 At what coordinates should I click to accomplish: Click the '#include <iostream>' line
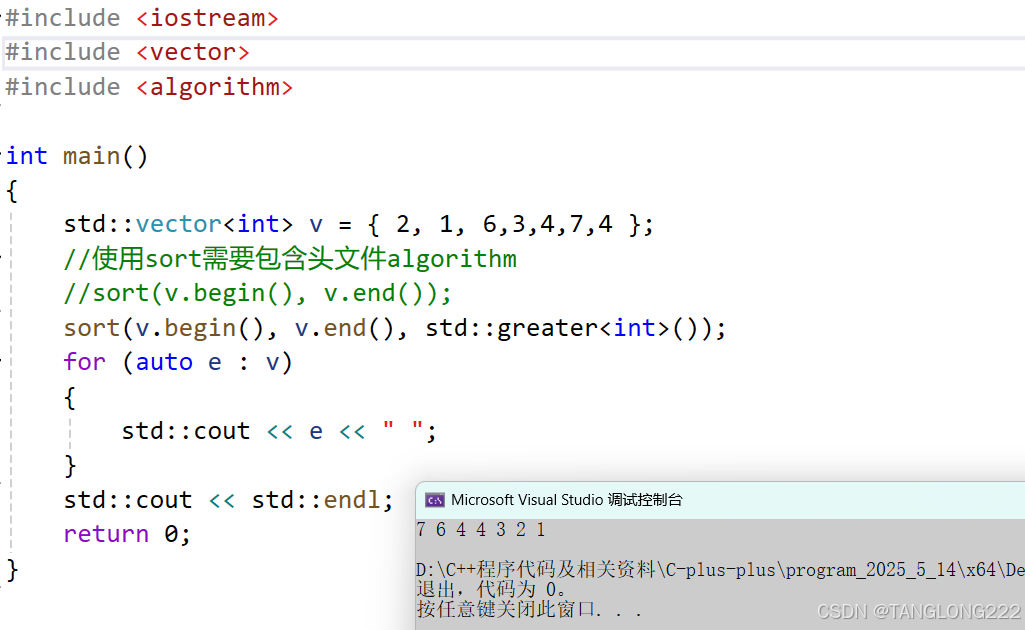coord(142,18)
